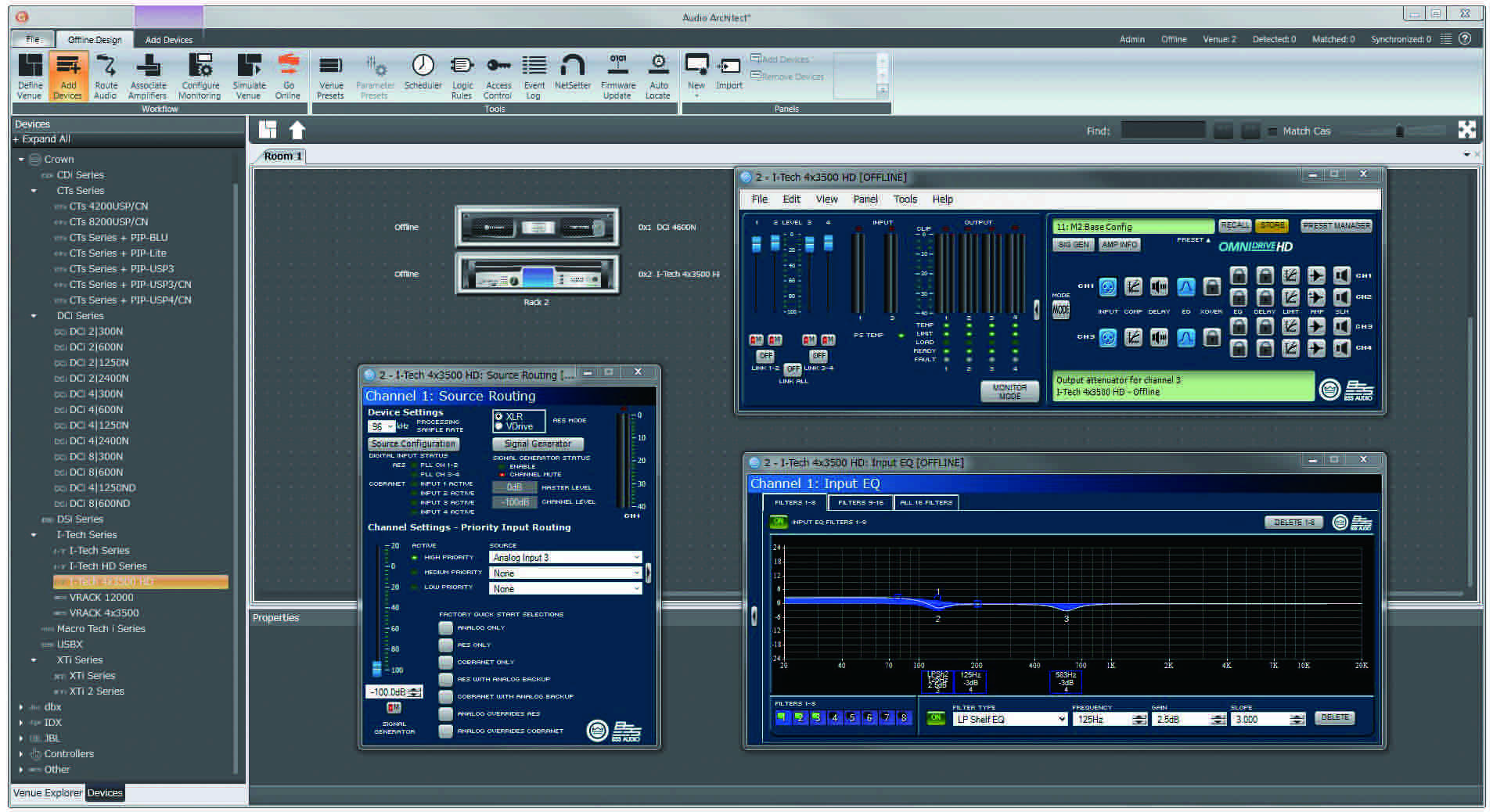
Task: Open CH1 input delay block in OmniDrive panel
Action: pos(1159,287)
